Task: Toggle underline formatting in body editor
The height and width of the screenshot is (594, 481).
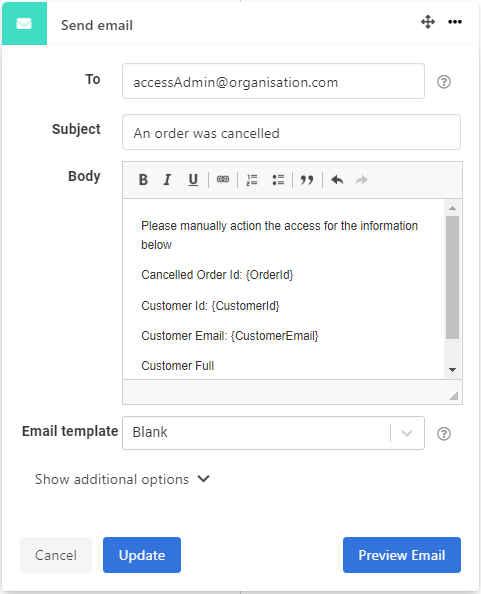Action: [x=193, y=180]
